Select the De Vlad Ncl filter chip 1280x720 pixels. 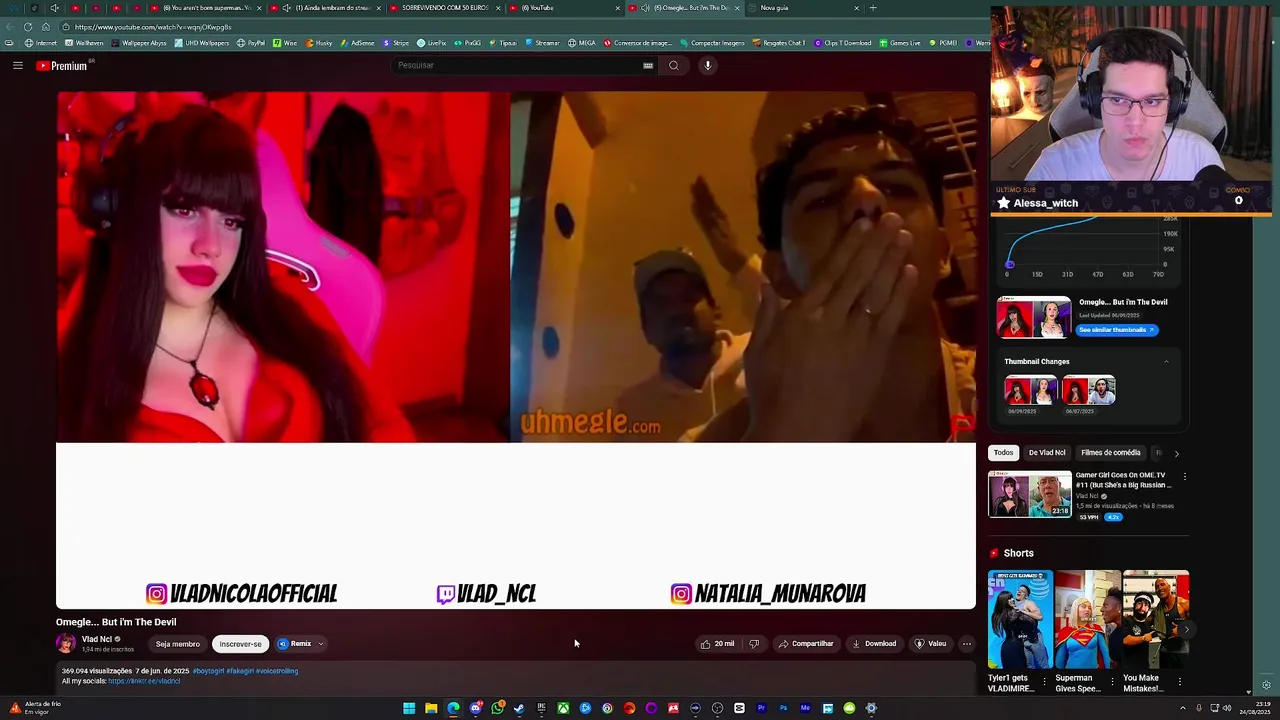(x=1047, y=453)
